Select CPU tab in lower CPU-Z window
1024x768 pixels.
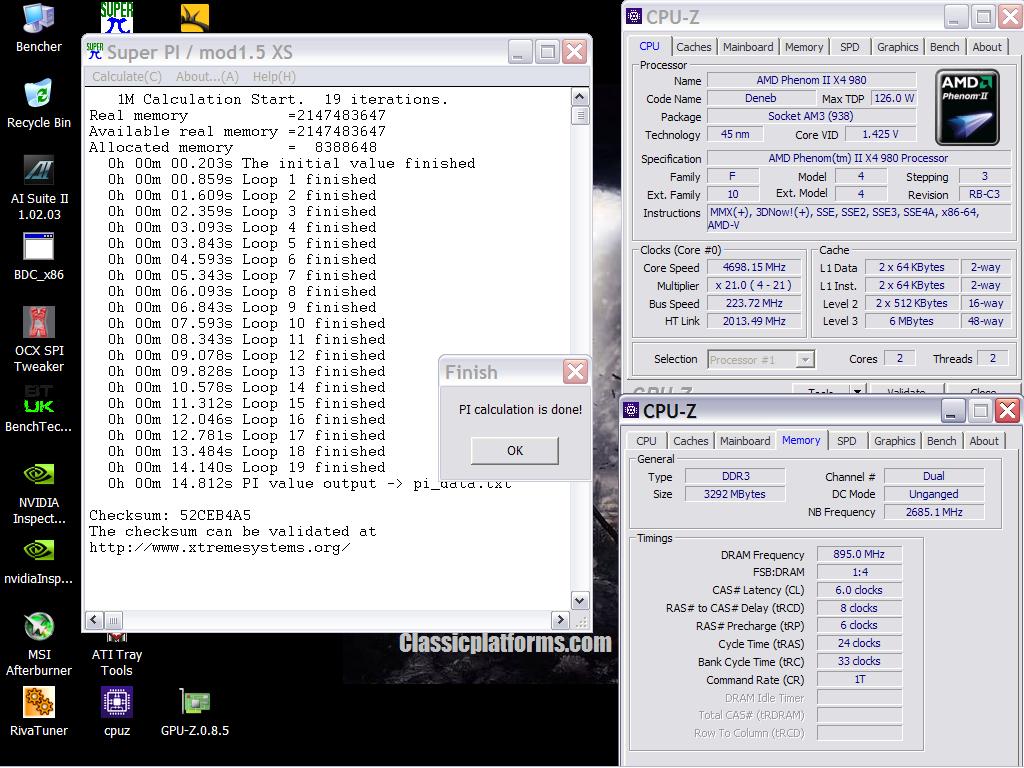646,441
